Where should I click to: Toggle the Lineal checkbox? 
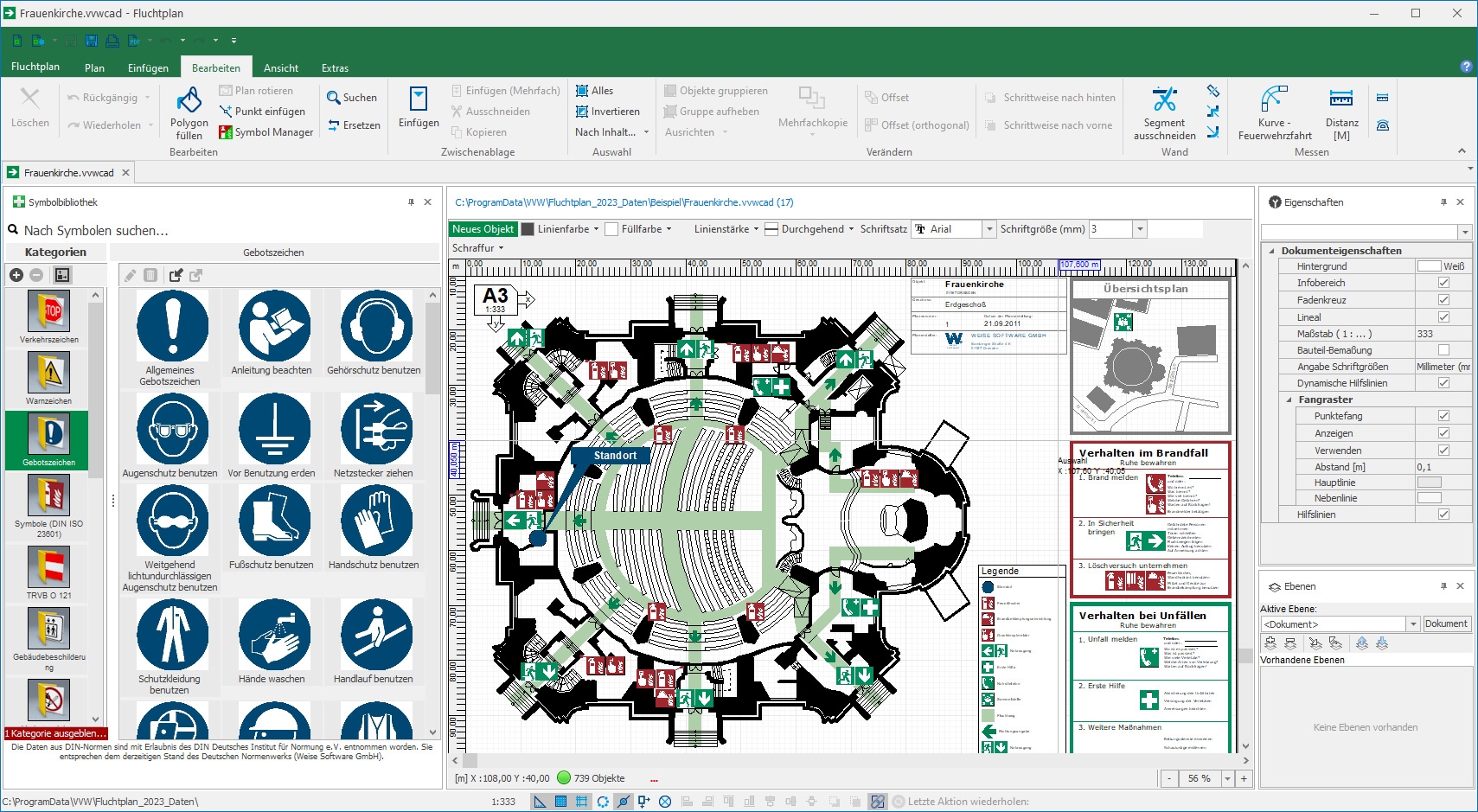pos(1443,317)
